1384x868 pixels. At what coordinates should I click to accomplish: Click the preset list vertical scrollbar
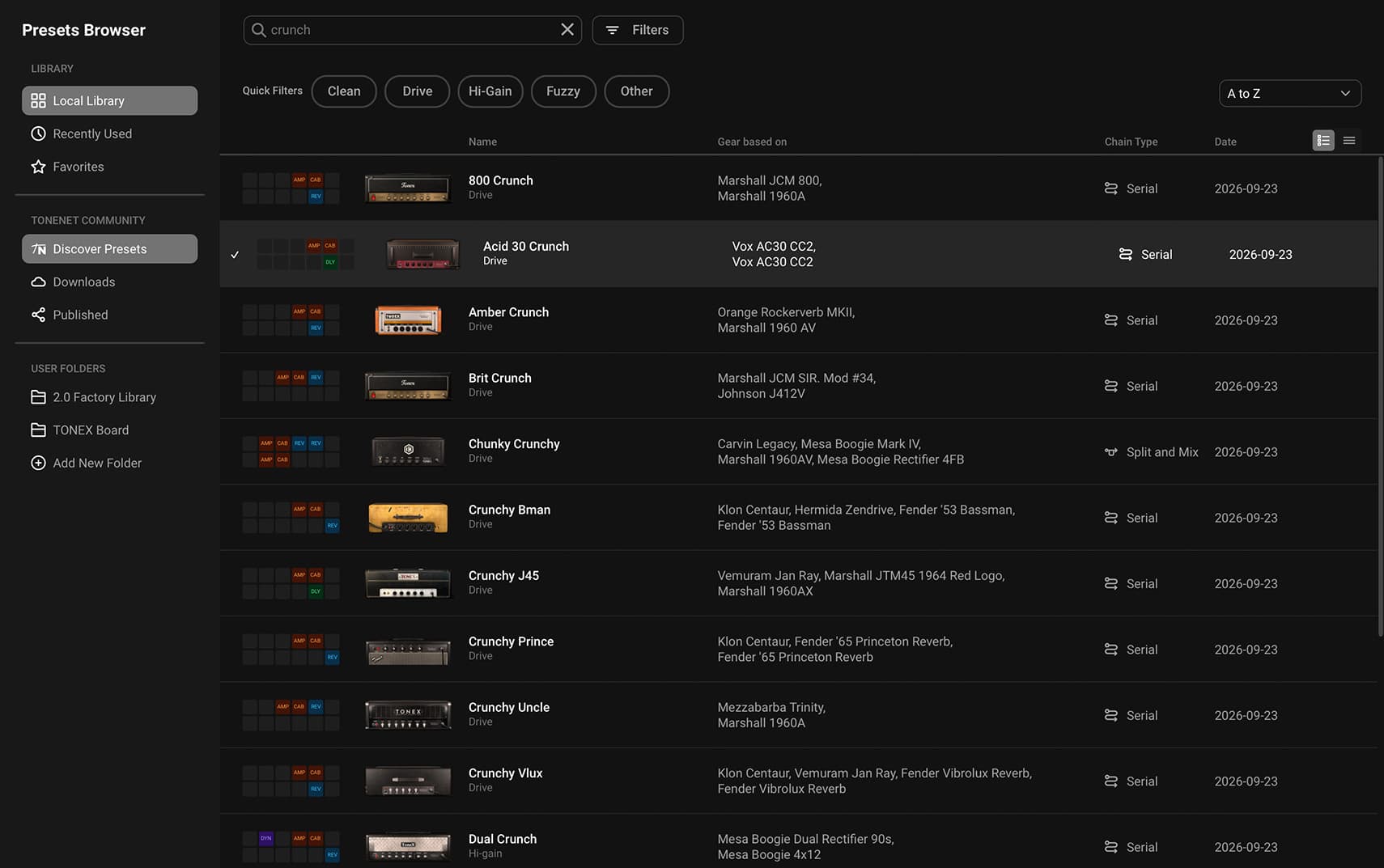[1381, 396]
